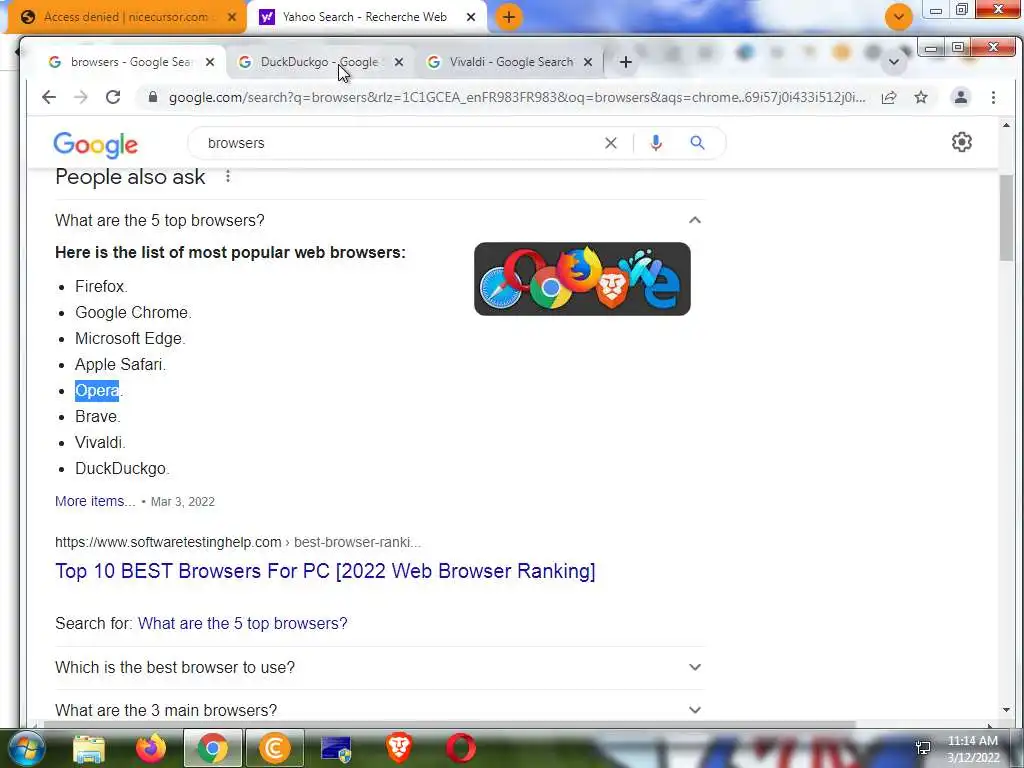Image resolution: width=1024 pixels, height=768 pixels.
Task: Open Top 10 BEST Browsers For PC result
Action: click(x=325, y=571)
